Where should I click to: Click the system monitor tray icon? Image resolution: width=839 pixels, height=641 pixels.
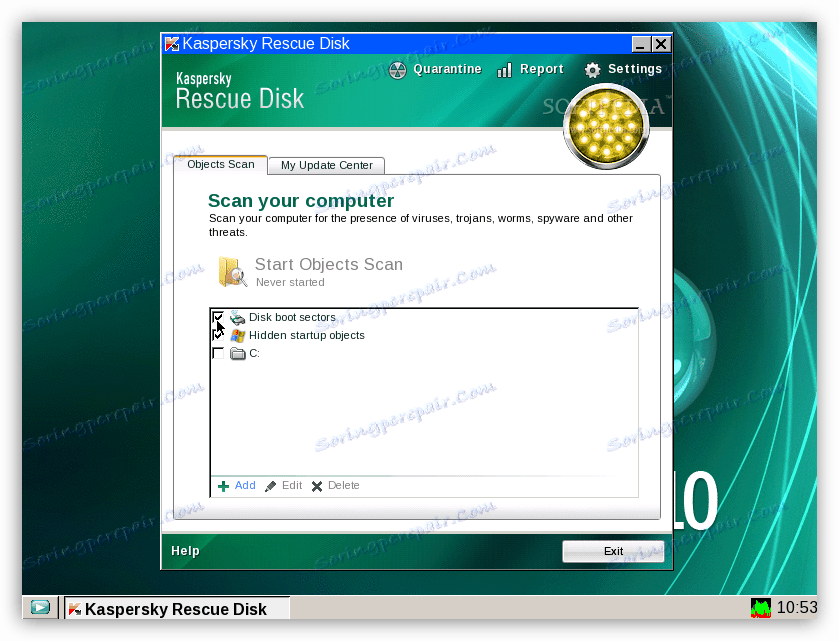pyautogui.click(x=761, y=608)
